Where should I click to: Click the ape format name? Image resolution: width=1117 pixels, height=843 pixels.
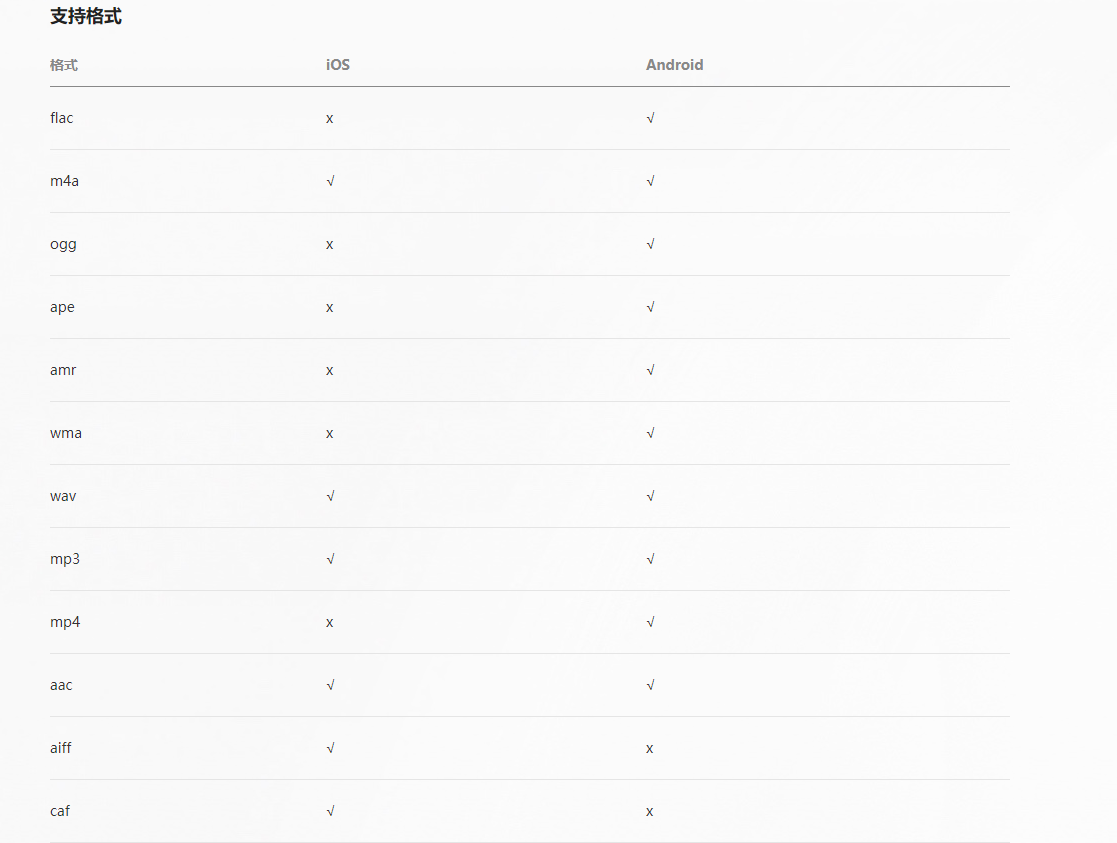(62, 307)
